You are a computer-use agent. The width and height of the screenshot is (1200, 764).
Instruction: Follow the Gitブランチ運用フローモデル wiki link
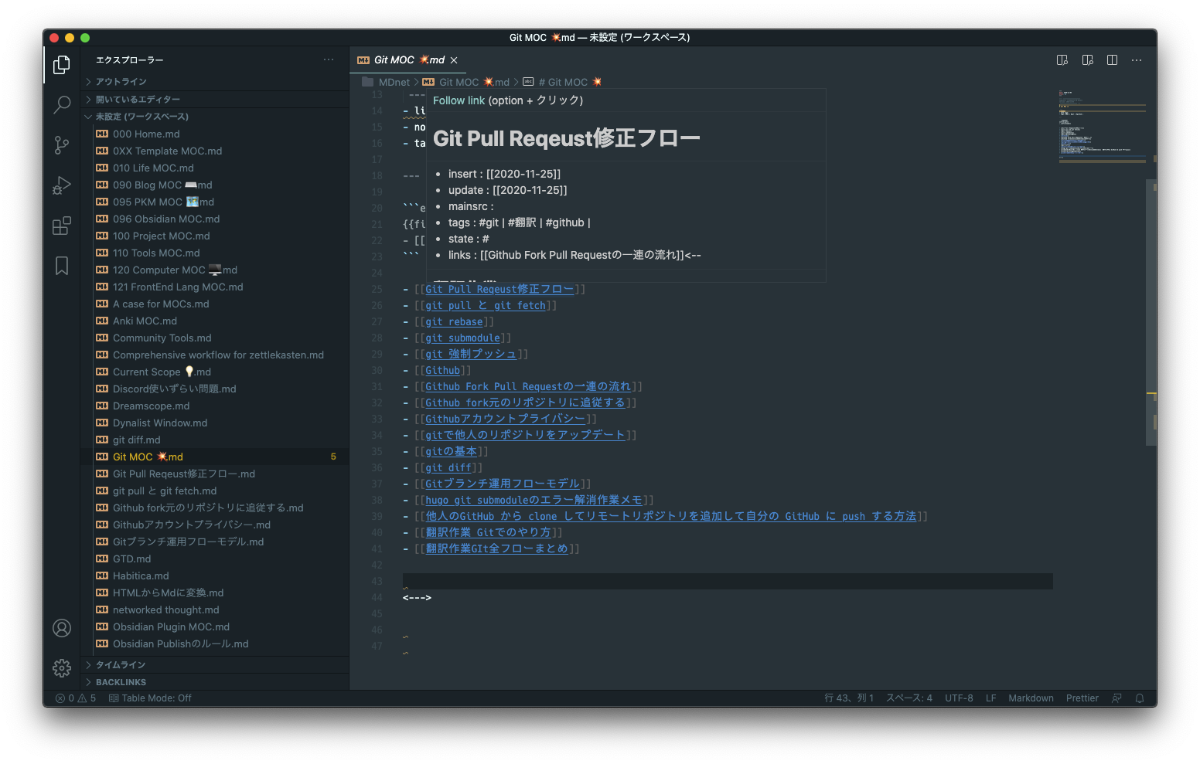click(503, 483)
